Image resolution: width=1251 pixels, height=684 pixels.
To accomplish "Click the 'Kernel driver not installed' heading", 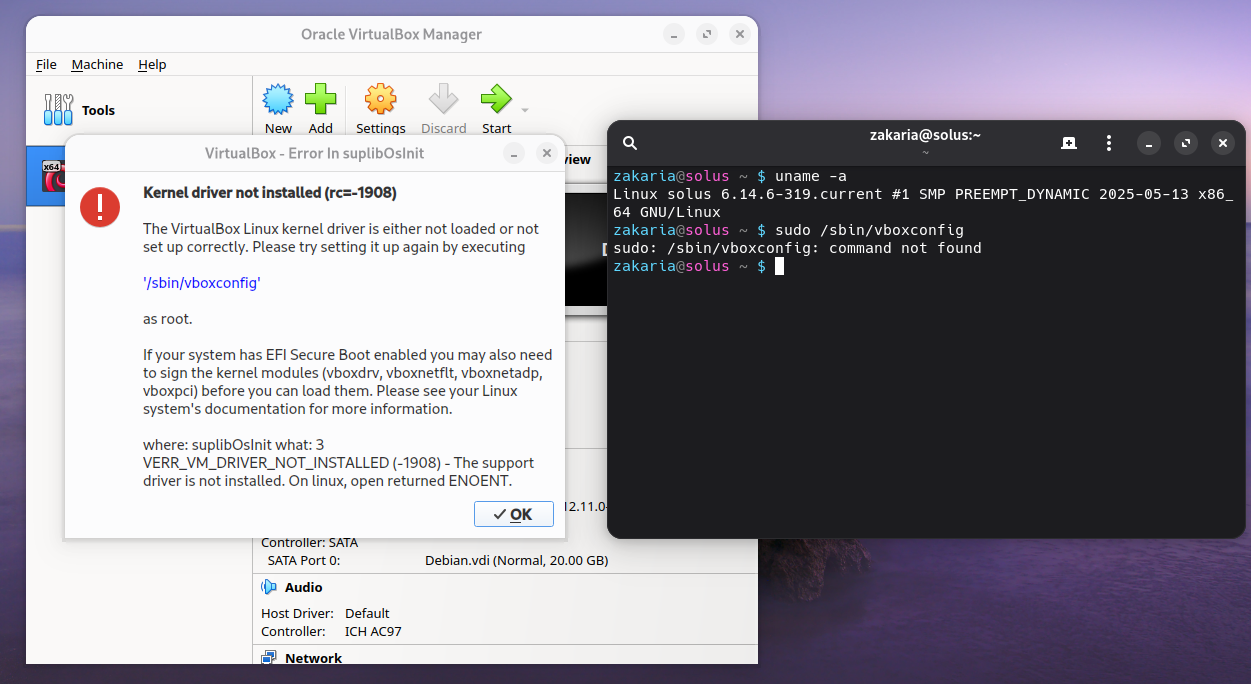I will click(x=270, y=192).
